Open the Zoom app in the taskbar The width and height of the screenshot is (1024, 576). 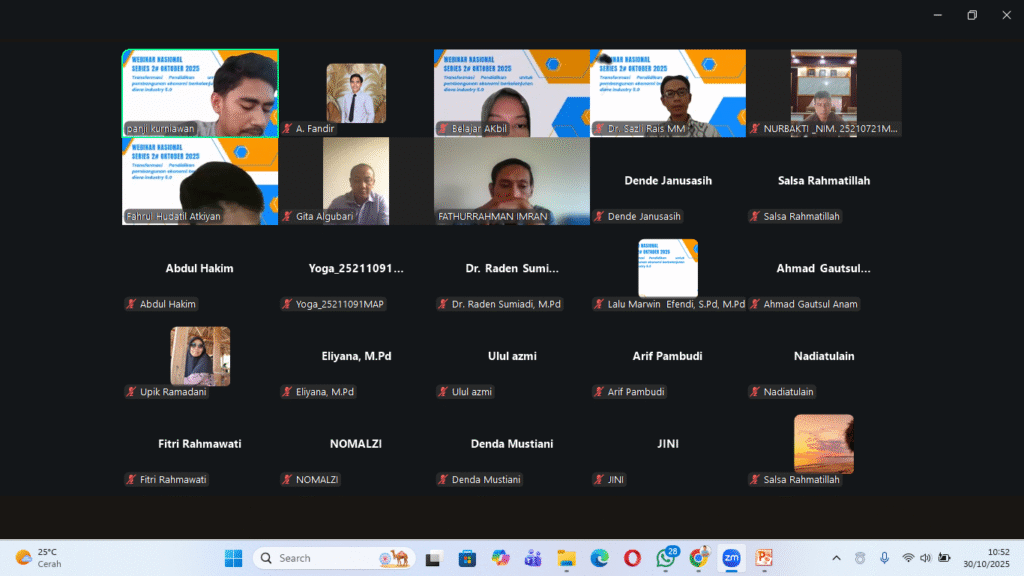pyautogui.click(x=731, y=558)
